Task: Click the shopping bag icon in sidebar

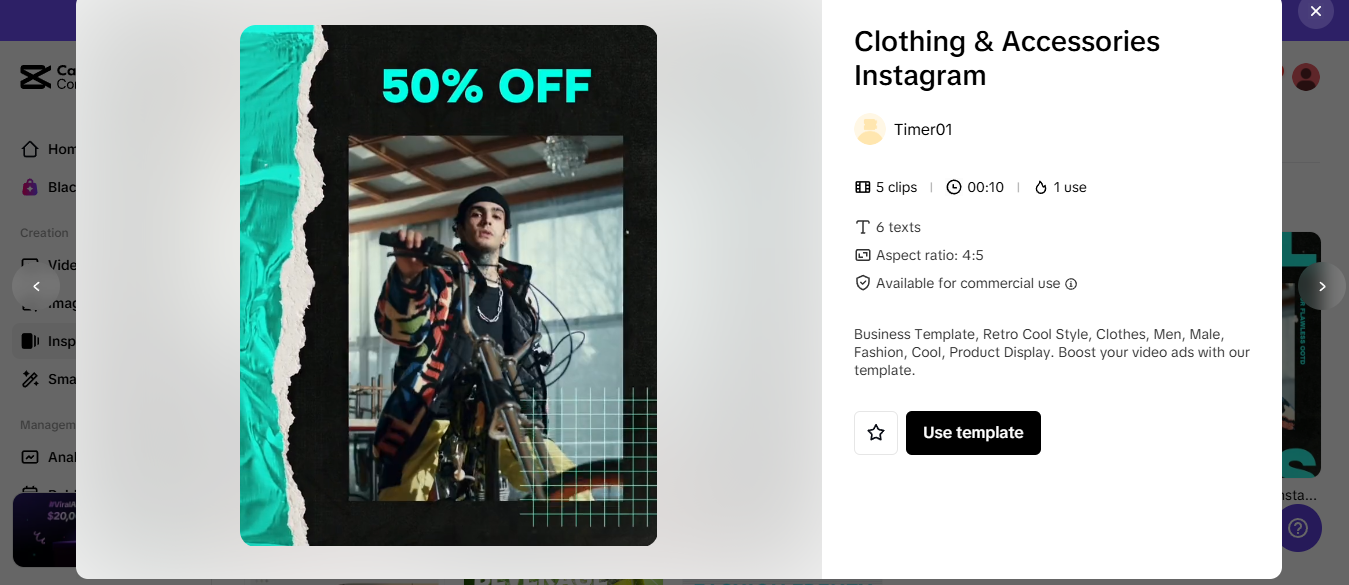Action: pos(30,187)
